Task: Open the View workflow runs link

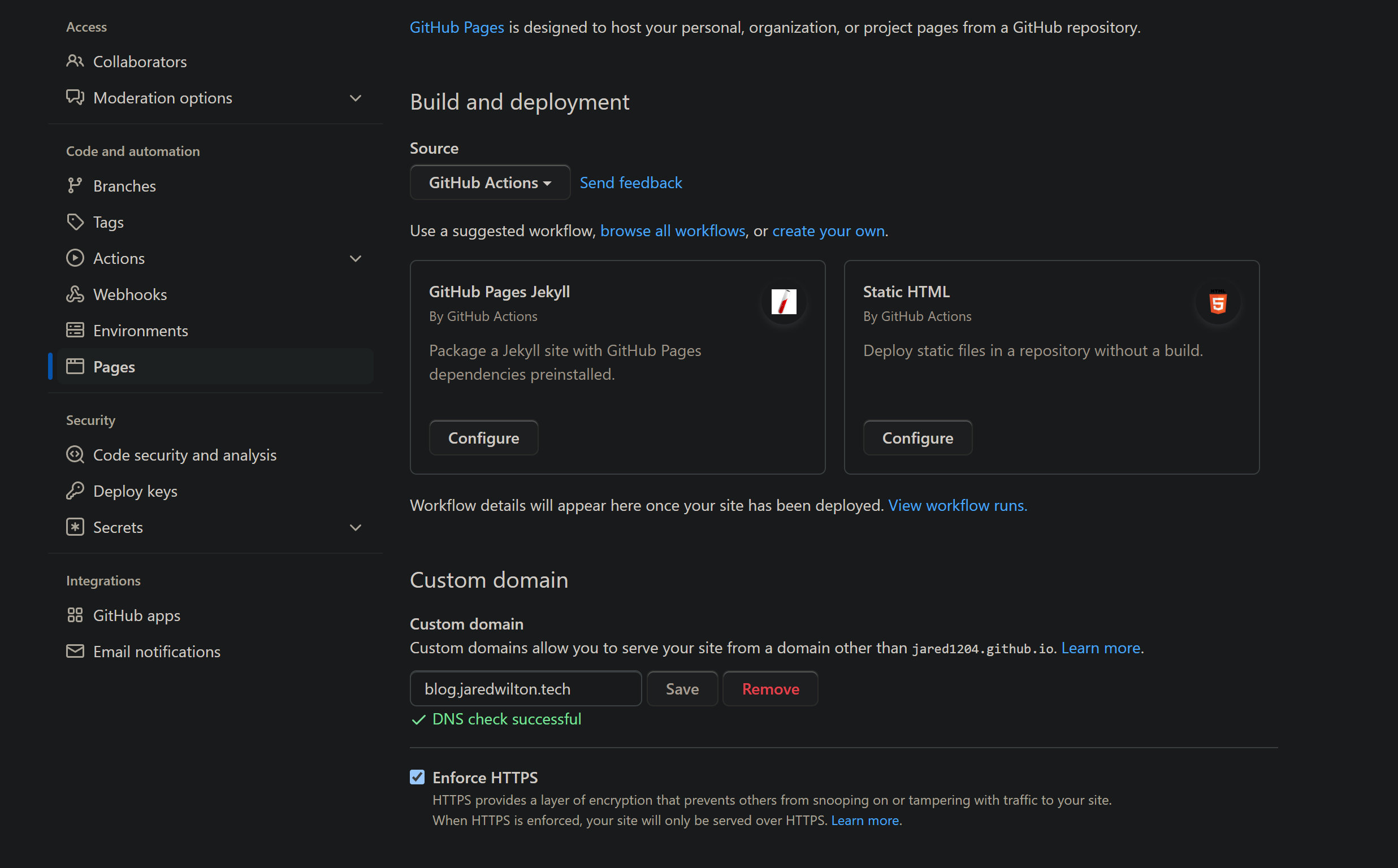Action: 957,505
